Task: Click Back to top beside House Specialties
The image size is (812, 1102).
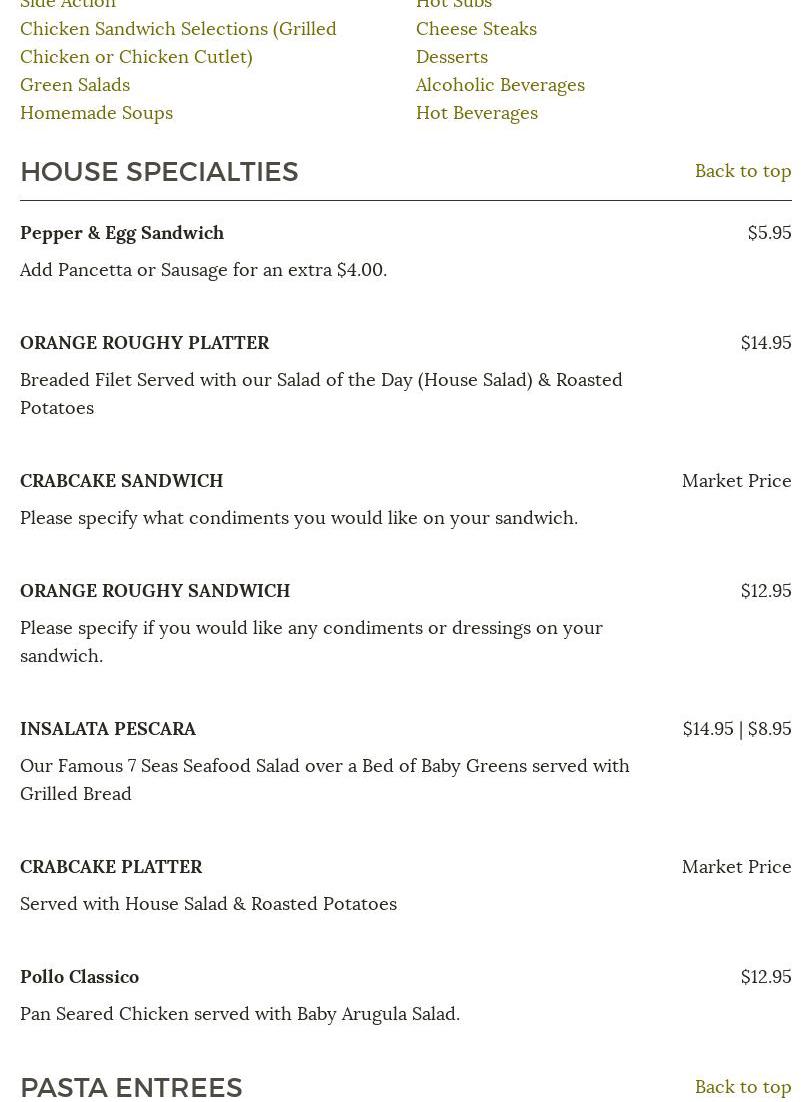Action: (742, 171)
